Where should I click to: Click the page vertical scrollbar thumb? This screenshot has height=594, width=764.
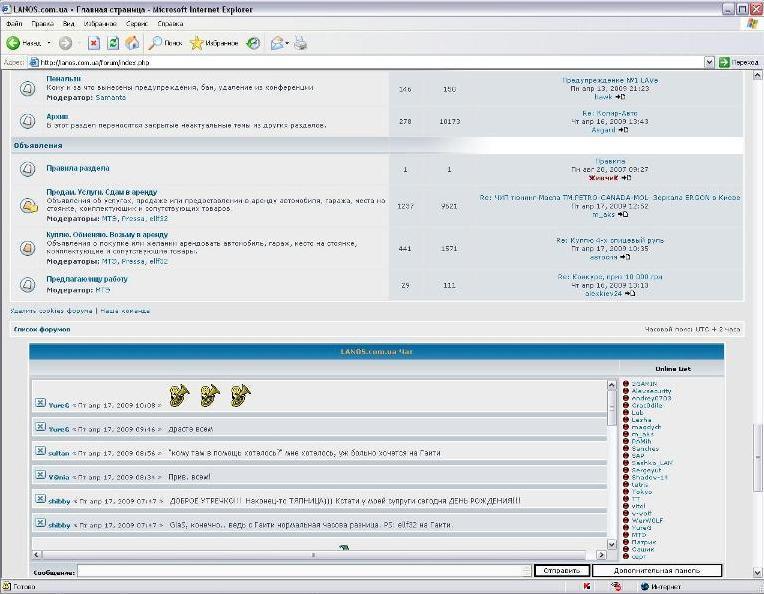[x=758, y=457]
